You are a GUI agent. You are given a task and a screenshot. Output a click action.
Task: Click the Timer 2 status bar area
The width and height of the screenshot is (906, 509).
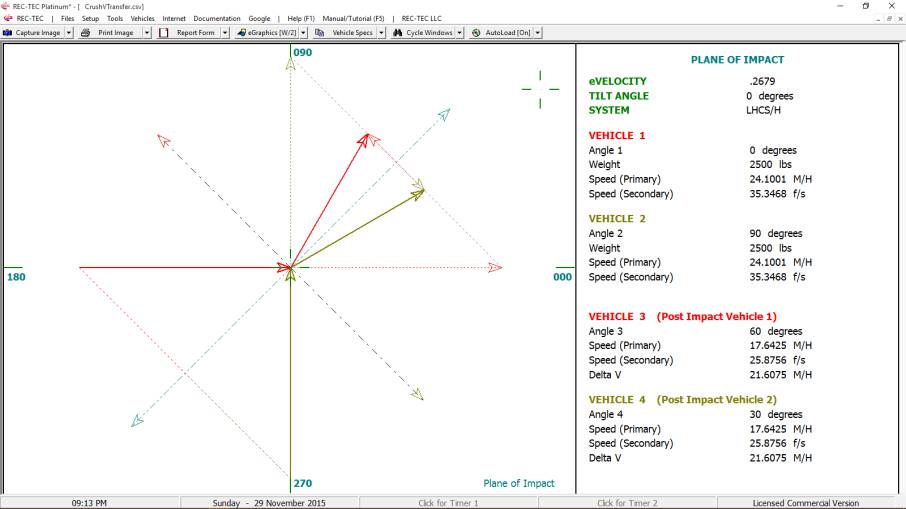click(627, 503)
